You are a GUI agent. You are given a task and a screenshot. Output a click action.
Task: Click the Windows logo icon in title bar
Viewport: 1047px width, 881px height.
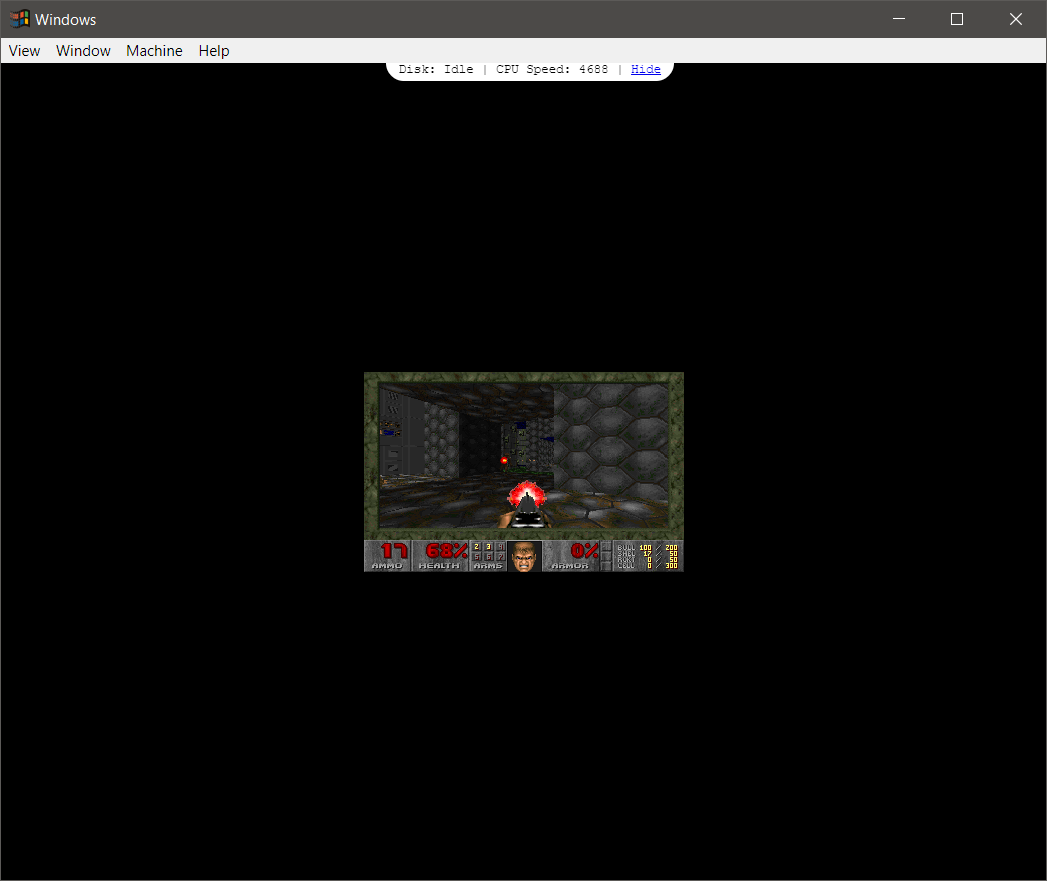pyautogui.click(x=19, y=19)
